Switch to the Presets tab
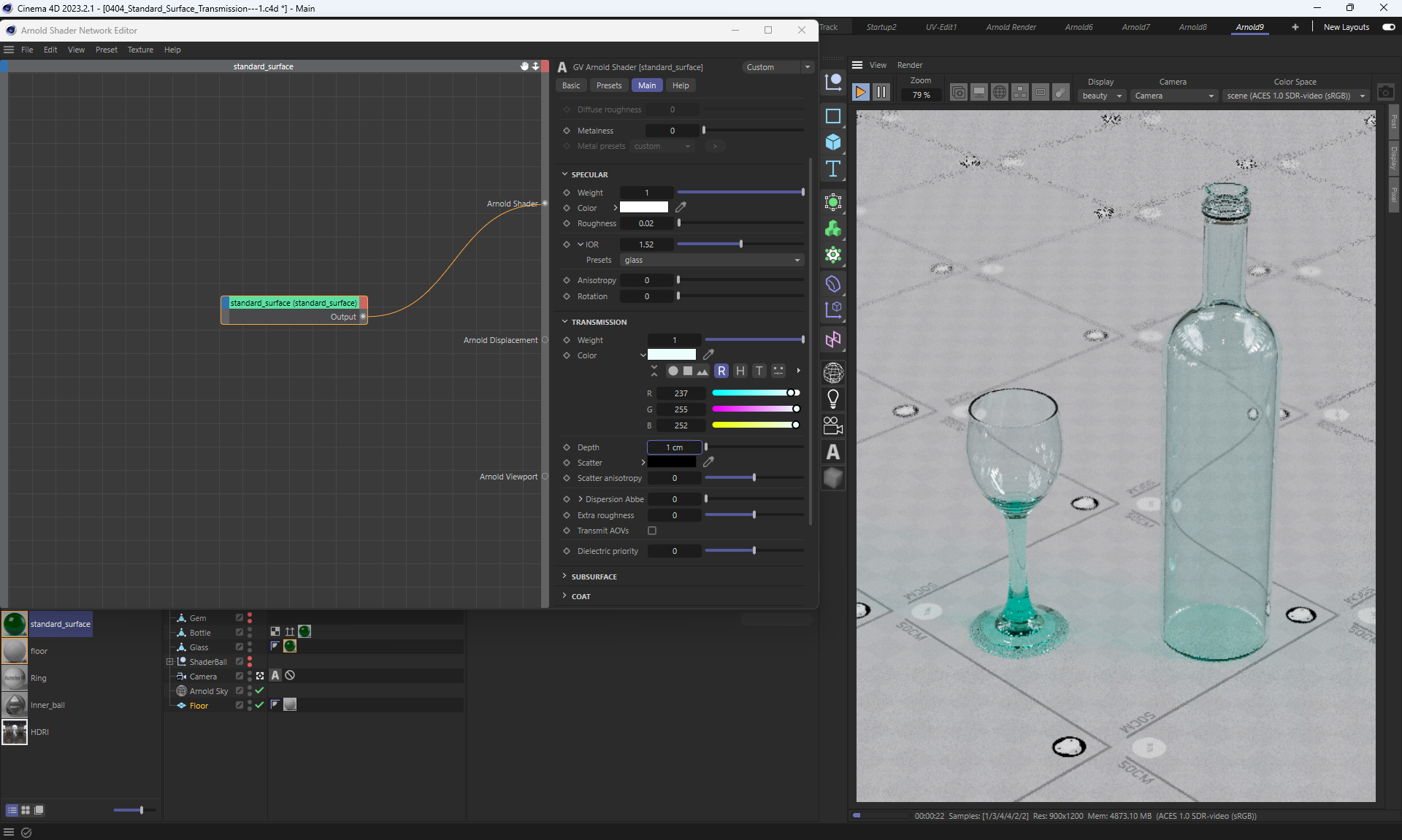Screen dimensions: 1402x840 tap(608, 85)
